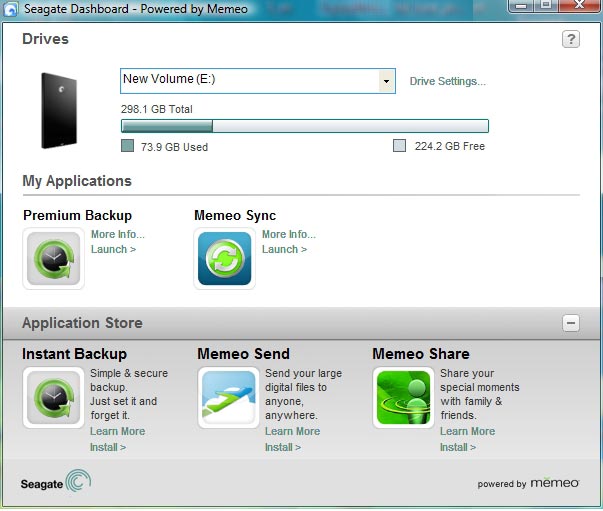Click the Memeo Share heading
The image size is (603, 511).
pyautogui.click(x=421, y=354)
